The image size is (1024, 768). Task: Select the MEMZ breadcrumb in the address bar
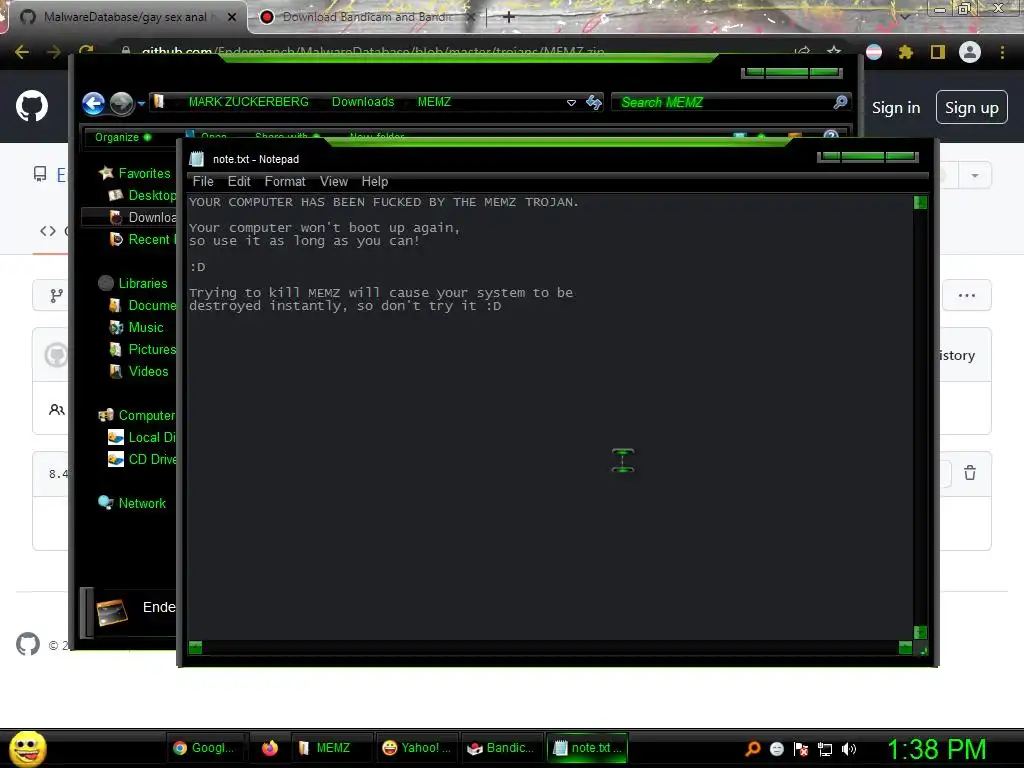click(434, 102)
